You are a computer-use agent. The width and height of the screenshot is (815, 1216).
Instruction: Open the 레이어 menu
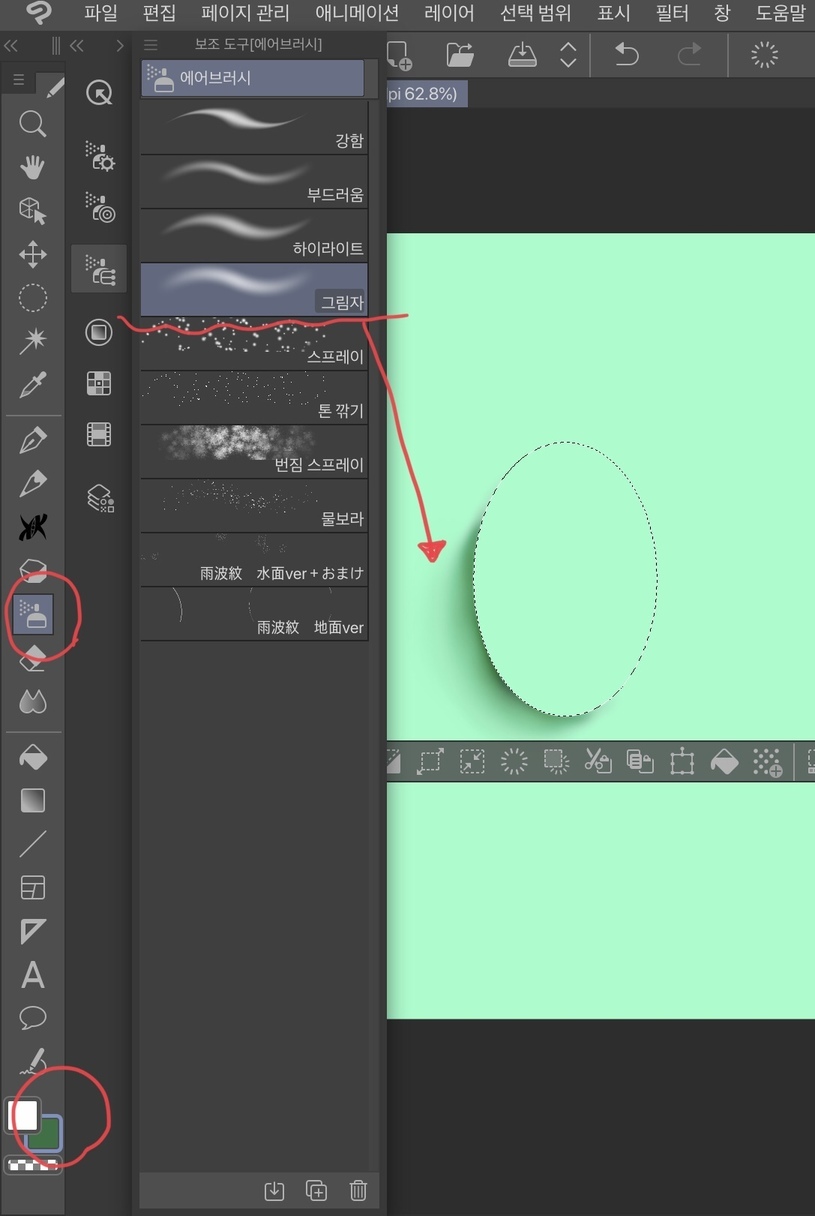(449, 14)
